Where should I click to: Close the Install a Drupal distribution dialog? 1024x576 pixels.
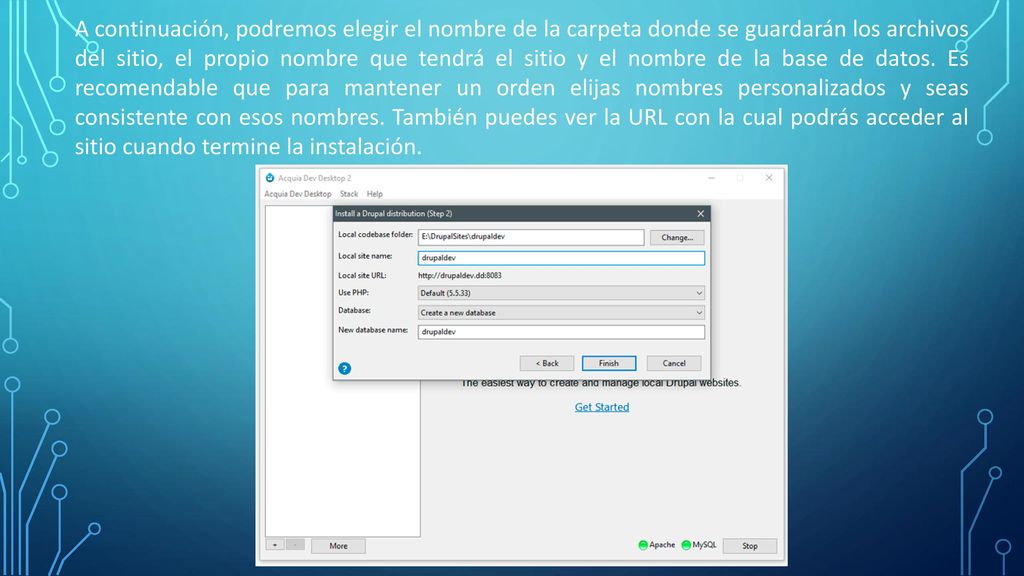(700, 214)
